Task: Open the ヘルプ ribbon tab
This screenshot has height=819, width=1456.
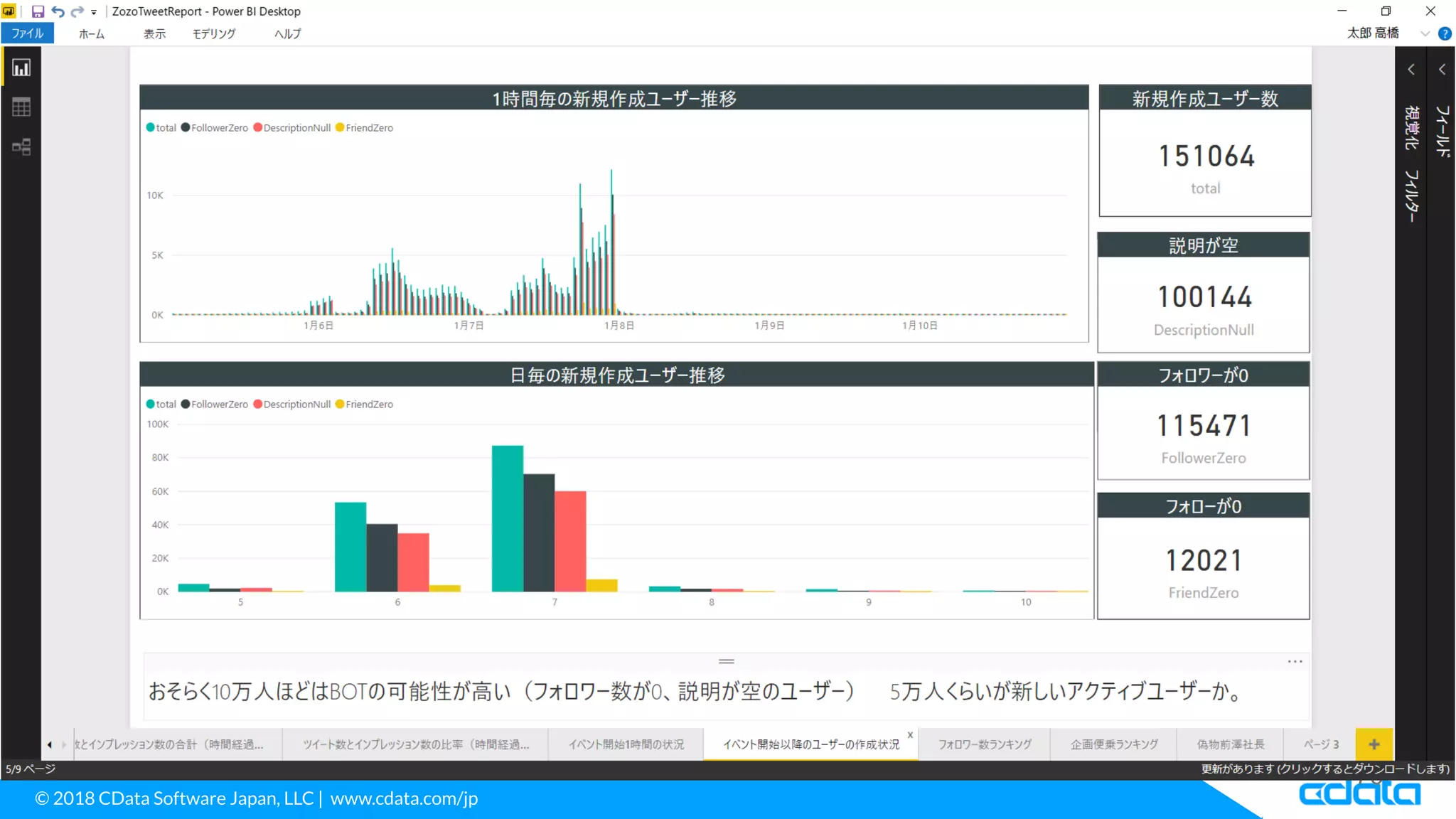Action: (x=287, y=33)
